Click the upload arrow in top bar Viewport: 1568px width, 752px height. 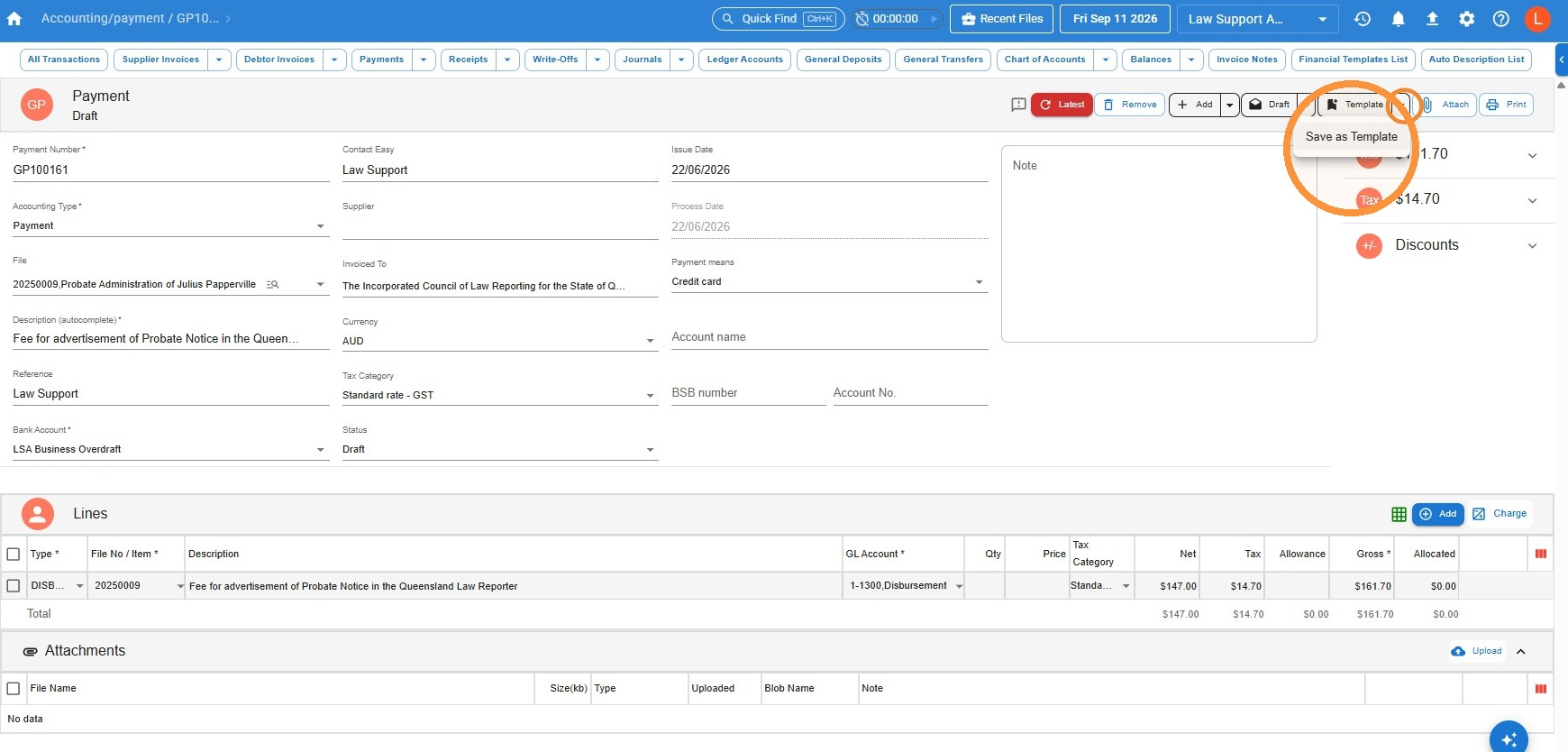point(1432,19)
